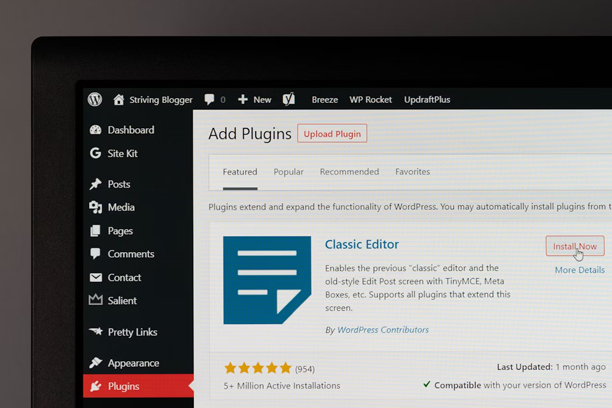Open More Details for Classic Editor
This screenshot has height=408, width=612.
tap(580, 270)
